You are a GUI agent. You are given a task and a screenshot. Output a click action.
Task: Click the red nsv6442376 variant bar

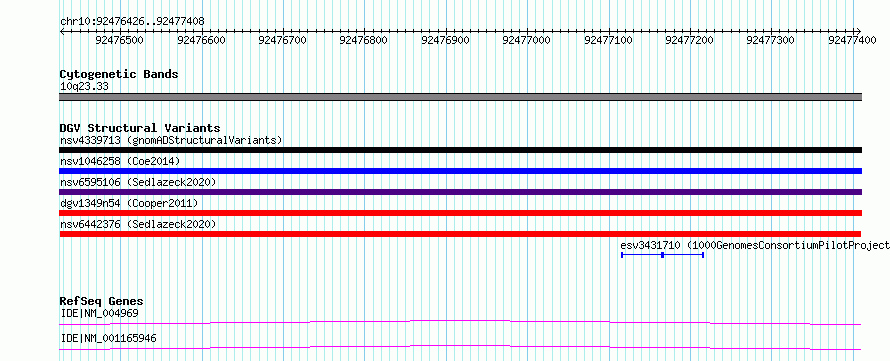[461, 234]
